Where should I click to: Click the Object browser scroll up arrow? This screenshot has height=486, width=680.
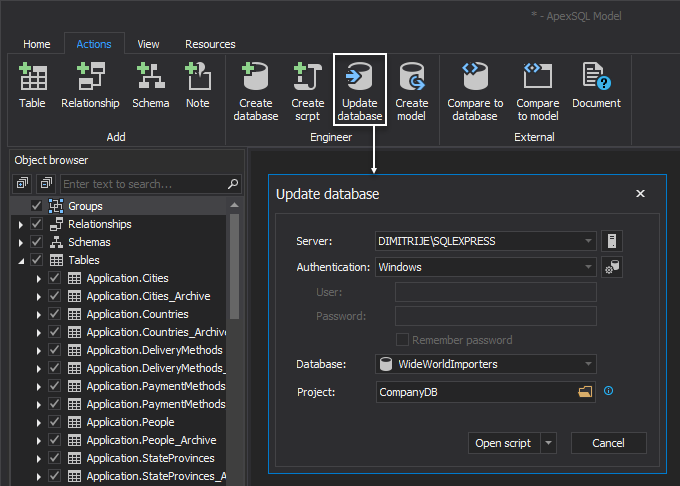click(234, 205)
